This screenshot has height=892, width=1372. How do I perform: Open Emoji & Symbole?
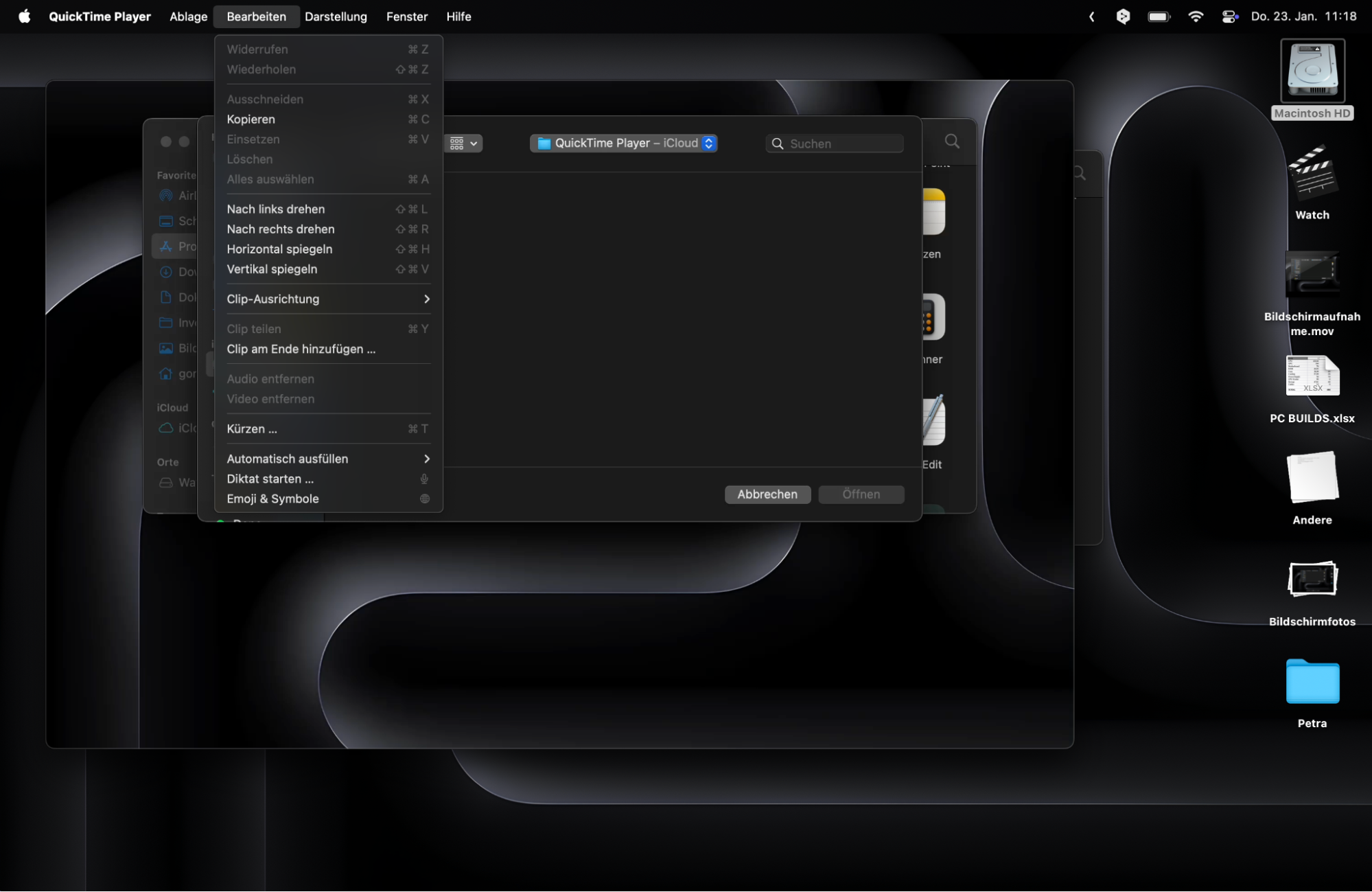(328, 499)
